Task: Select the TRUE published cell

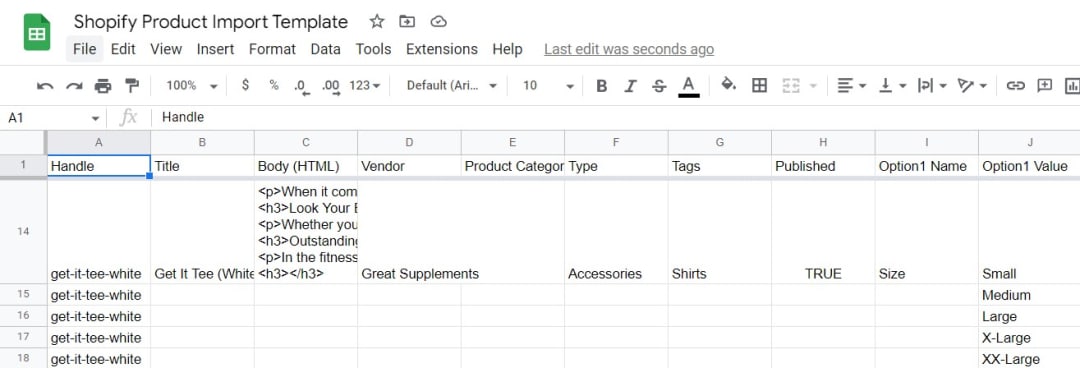Action: pos(823,232)
